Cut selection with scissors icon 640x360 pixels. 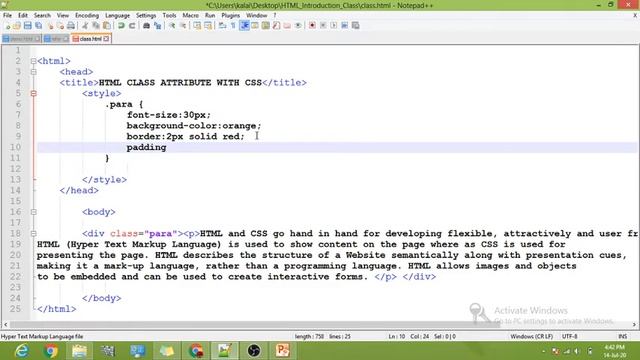(85, 25)
